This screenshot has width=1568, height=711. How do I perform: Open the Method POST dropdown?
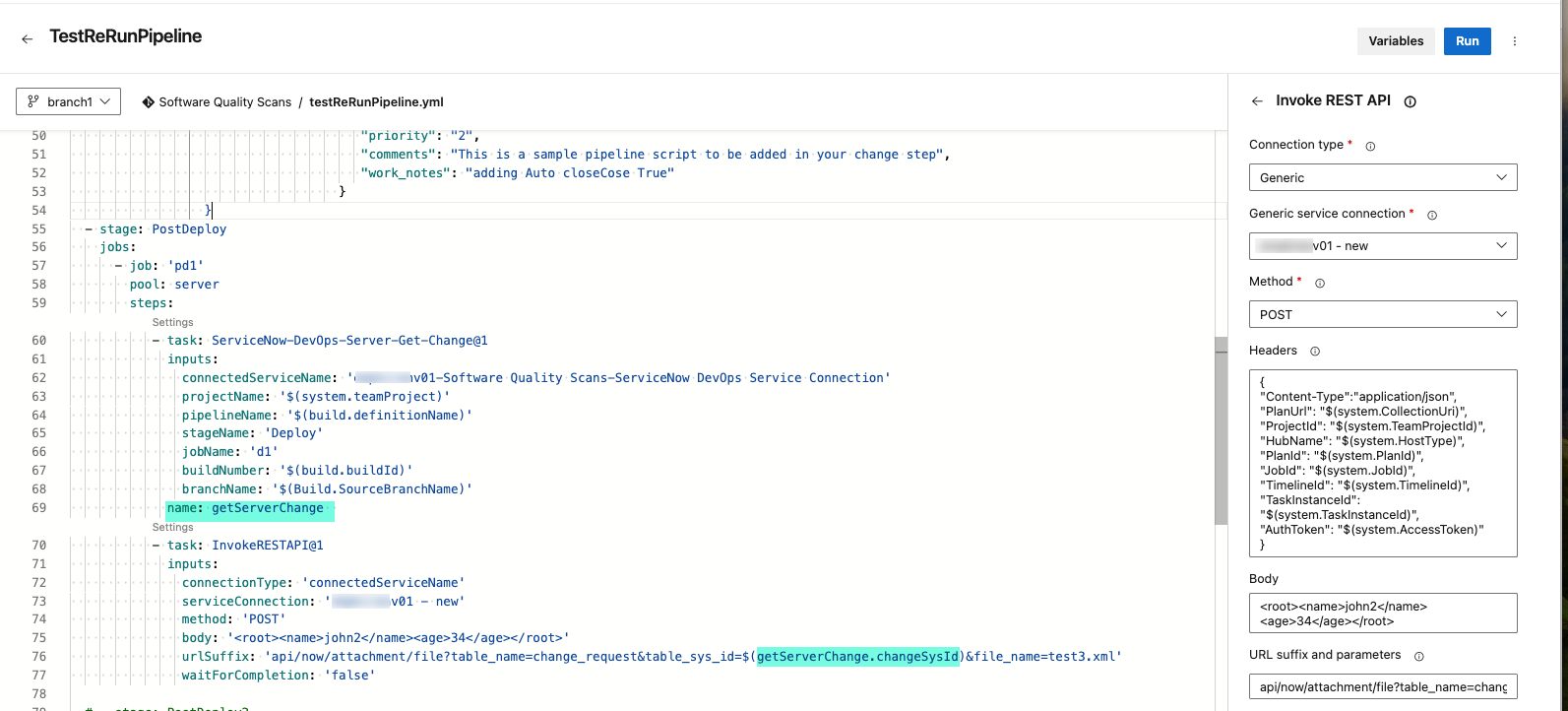1383,314
